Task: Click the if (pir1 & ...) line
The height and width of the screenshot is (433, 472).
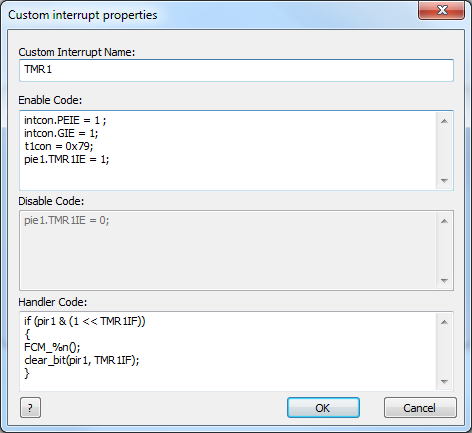Action: click(85, 321)
